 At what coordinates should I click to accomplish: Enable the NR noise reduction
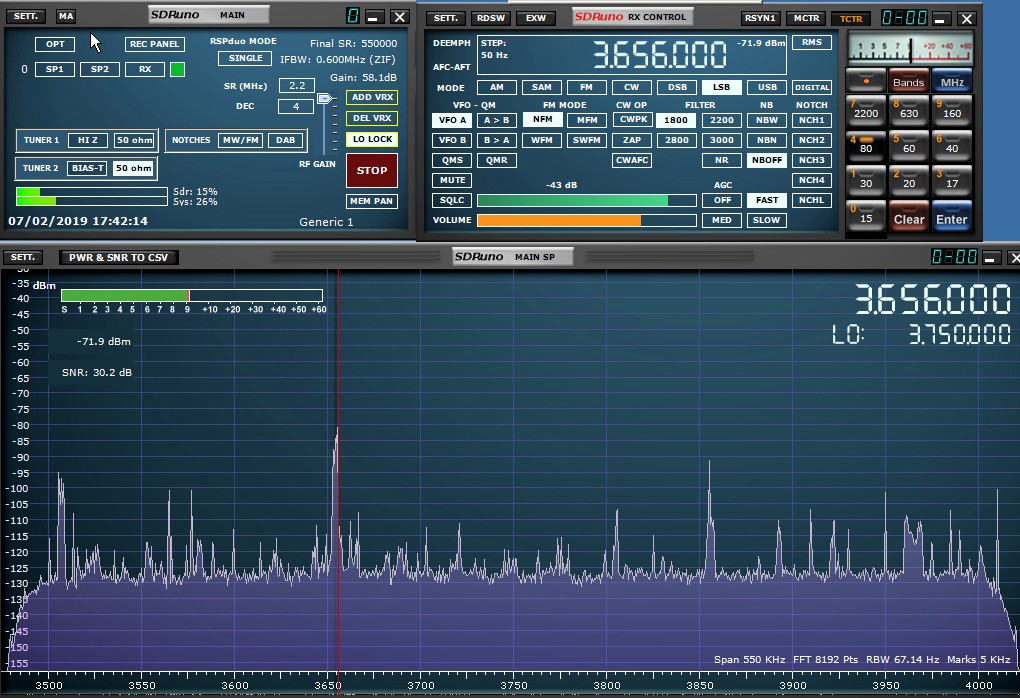click(722, 160)
